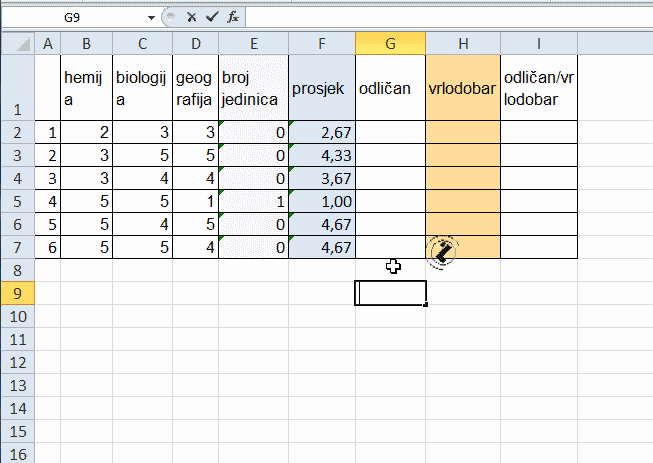653x463 pixels.
Task: Select cell containing average 4,33
Action: (322, 155)
